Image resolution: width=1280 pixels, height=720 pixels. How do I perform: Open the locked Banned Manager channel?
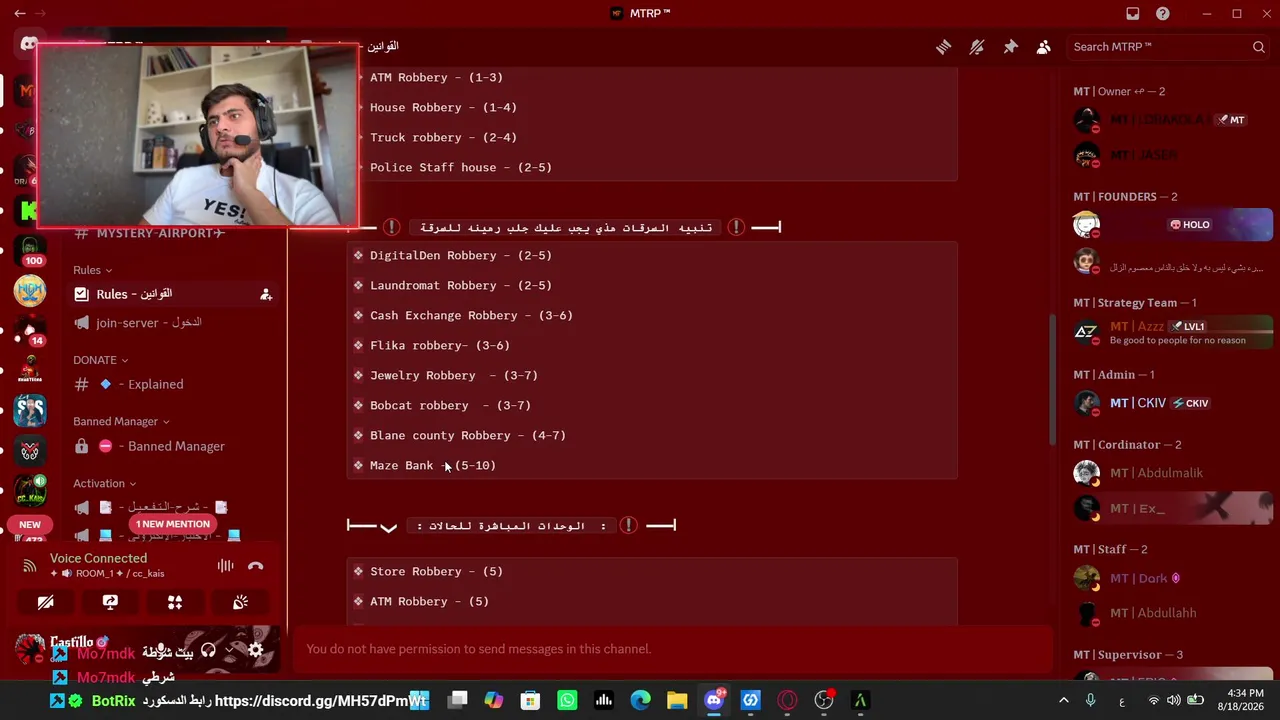(173, 446)
